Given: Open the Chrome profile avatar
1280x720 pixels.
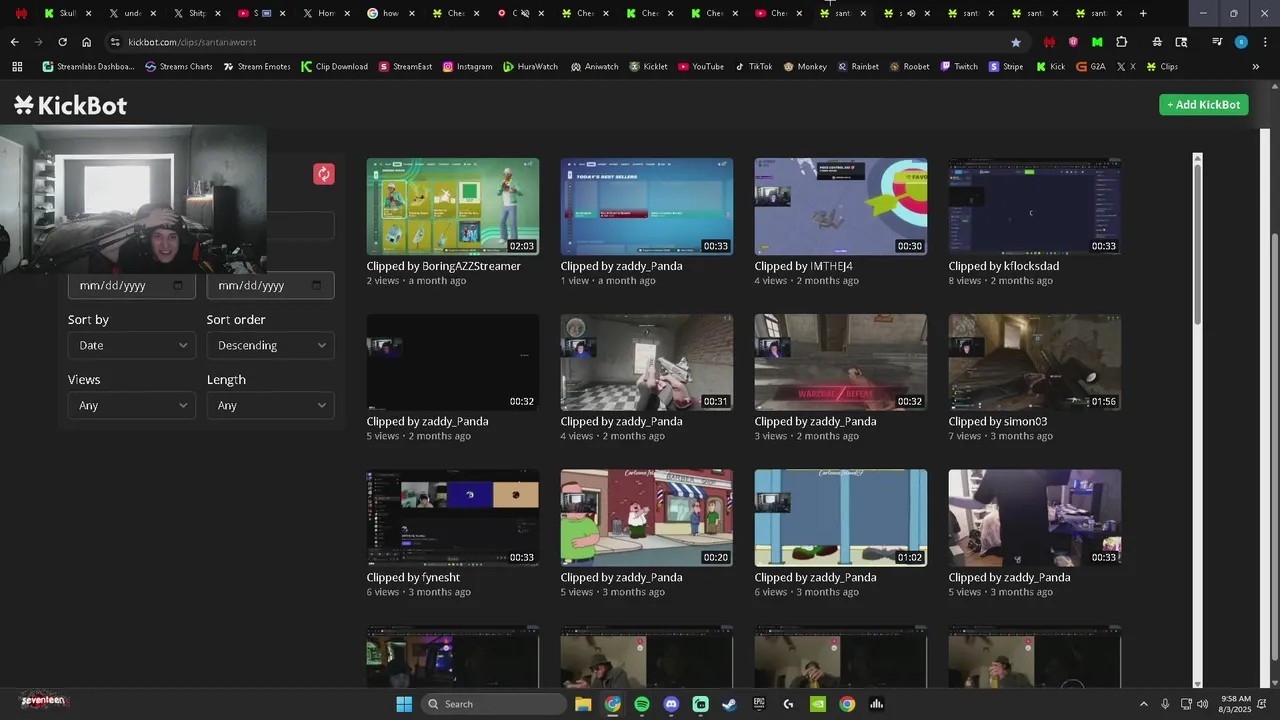Looking at the screenshot, I should [1241, 42].
